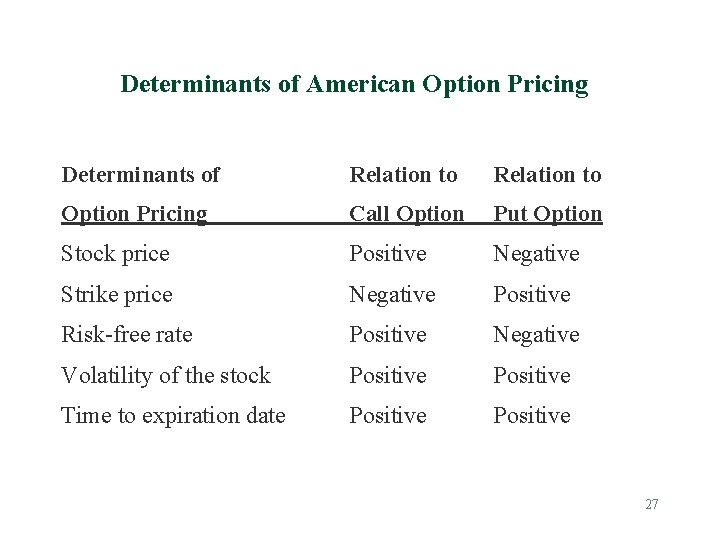Select Positive put value for Strike price

(532, 294)
